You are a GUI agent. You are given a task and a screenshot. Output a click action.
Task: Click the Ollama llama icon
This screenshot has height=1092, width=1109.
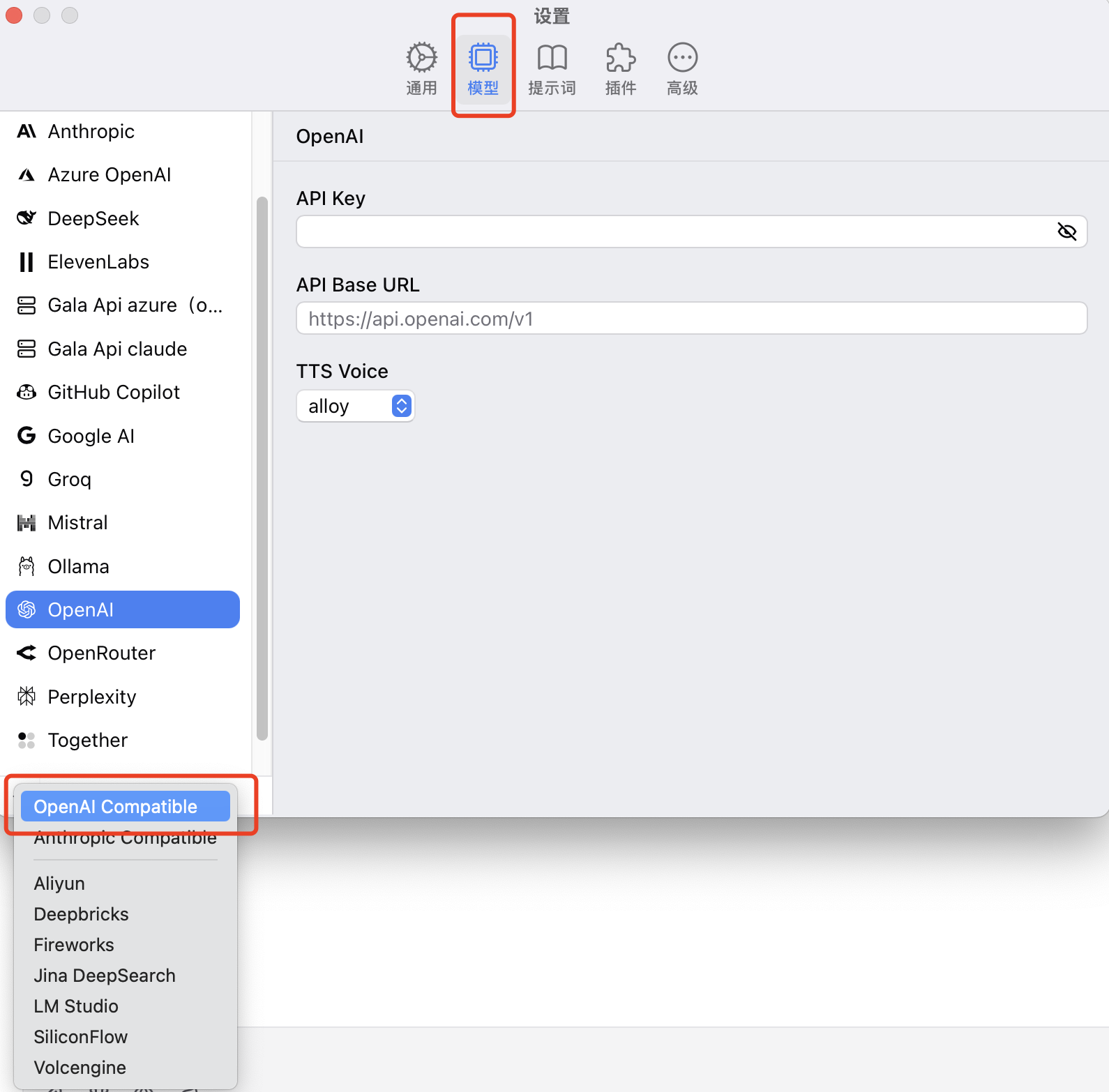(27, 566)
